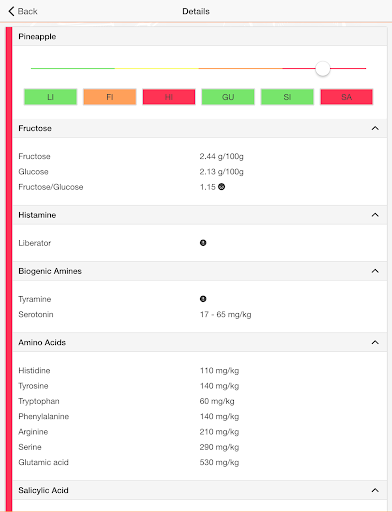Collapse the Amino Acids section
This screenshot has height=512, width=392.
[375, 342]
